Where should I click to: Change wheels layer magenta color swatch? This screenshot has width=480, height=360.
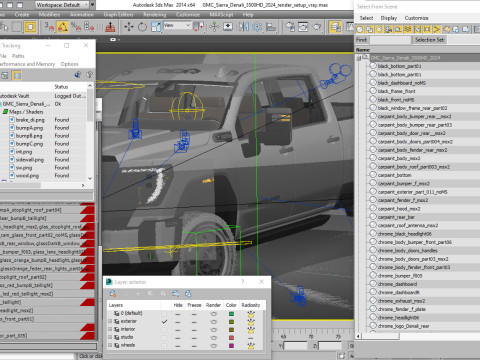(231, 345)
